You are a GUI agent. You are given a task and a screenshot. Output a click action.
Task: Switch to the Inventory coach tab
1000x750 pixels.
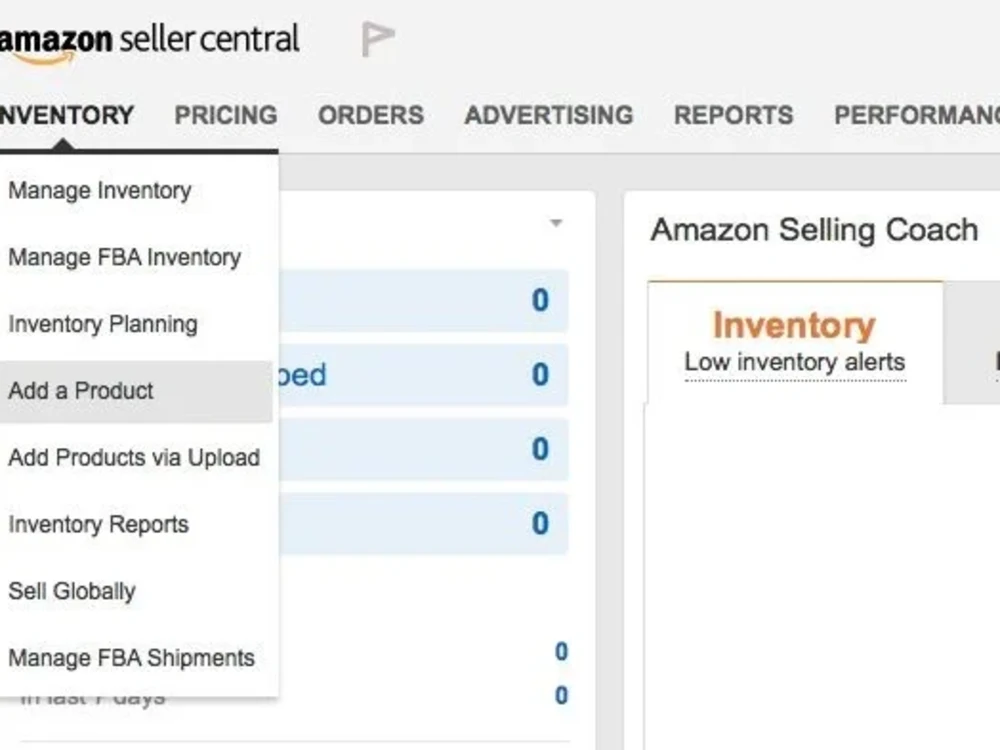click(x=795, y=342)
